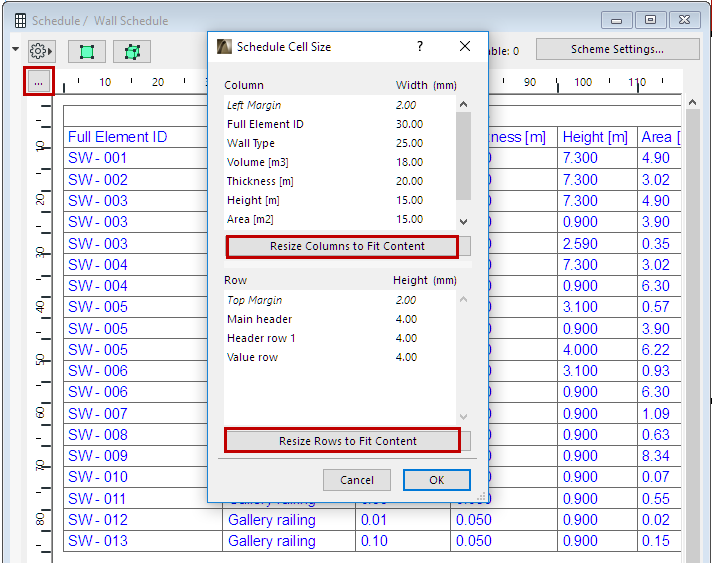712x563 pixels.
Task: Click the schedule table icon in title bar
Action: (x=20, y=20)
